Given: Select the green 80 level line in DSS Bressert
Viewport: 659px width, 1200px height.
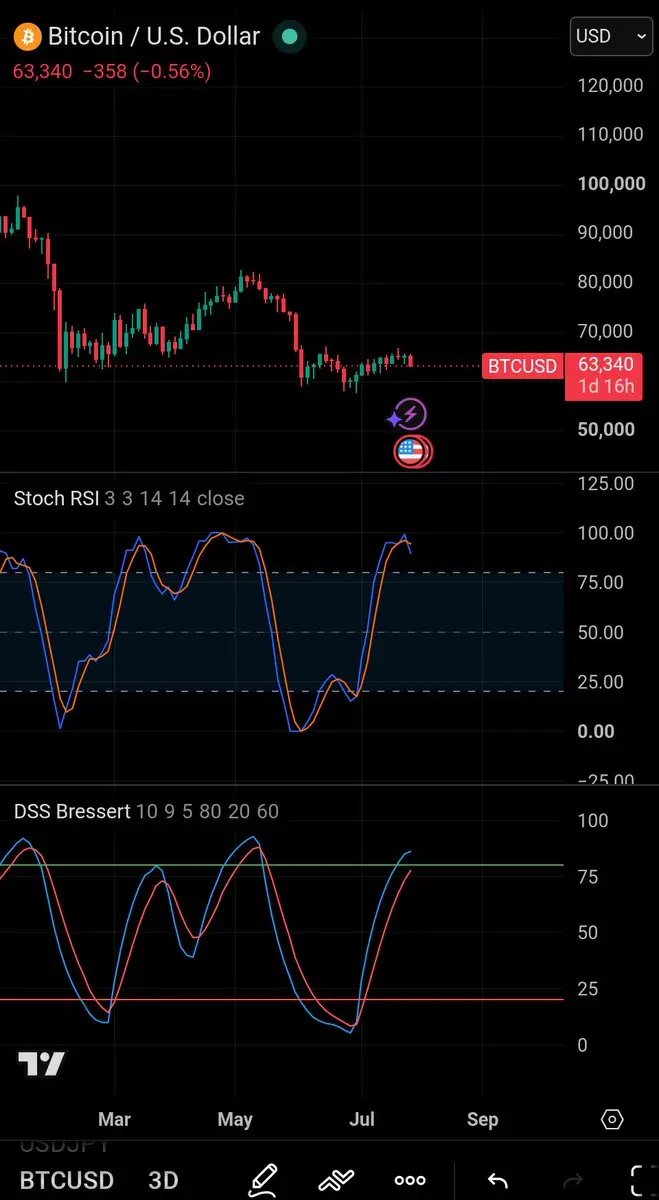Looking at the screenshot, I should pos(282,865).
